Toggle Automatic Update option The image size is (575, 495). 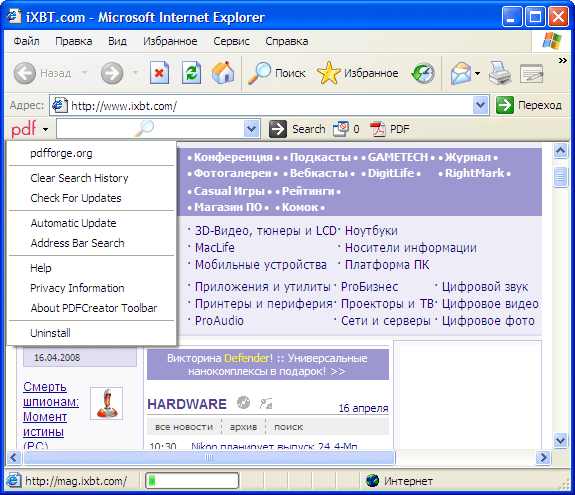[x=92, y=223]
